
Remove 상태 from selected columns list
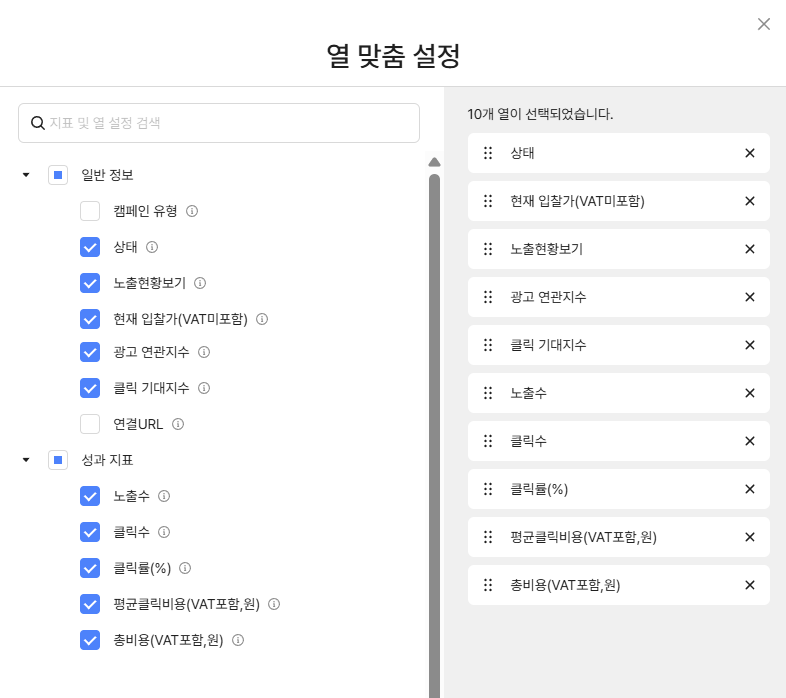coord(750,153)
